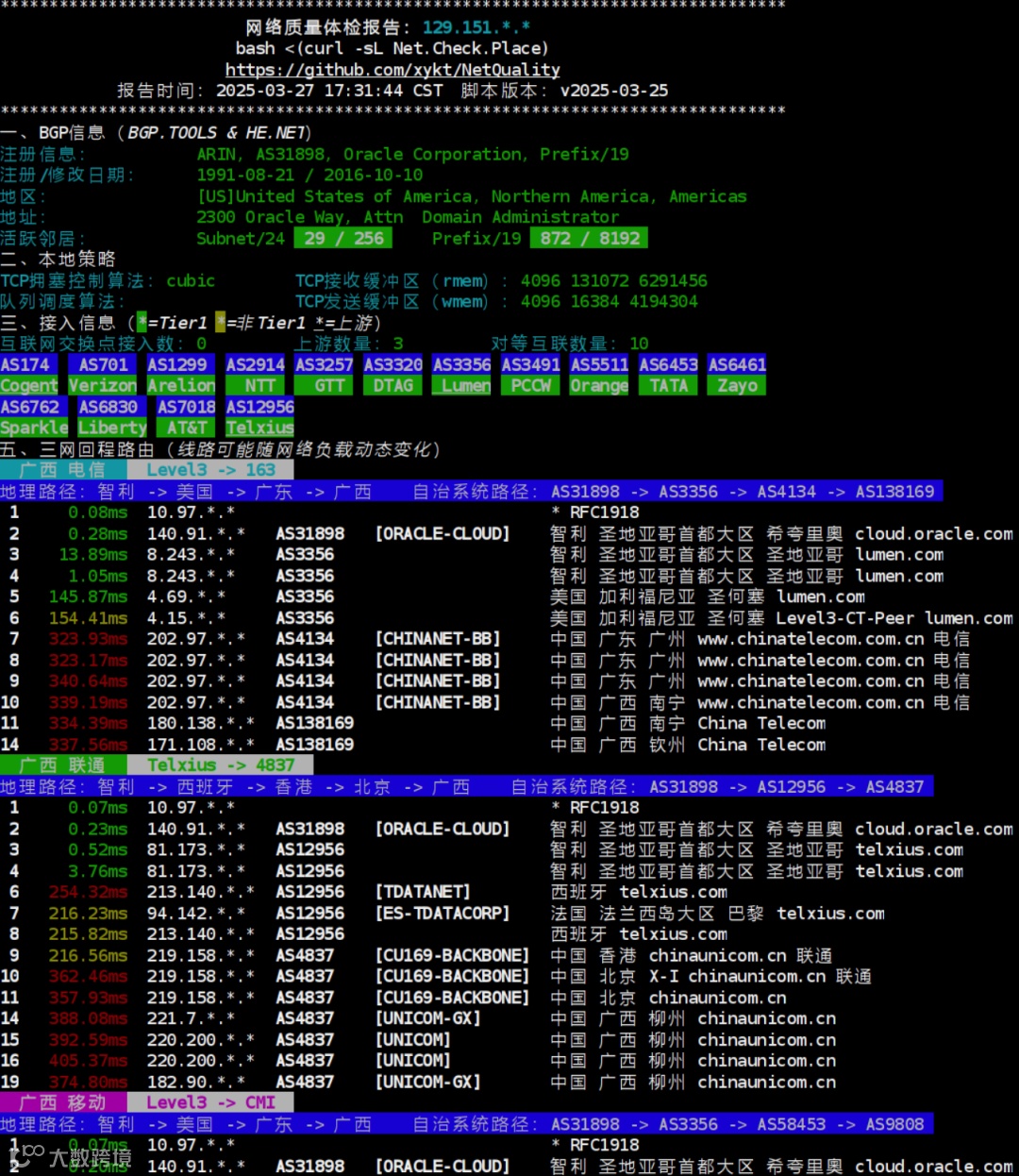Click the Telxius provider label under AS12956
This screenshot has height=1176, width=1019.
tap(259, 428)
